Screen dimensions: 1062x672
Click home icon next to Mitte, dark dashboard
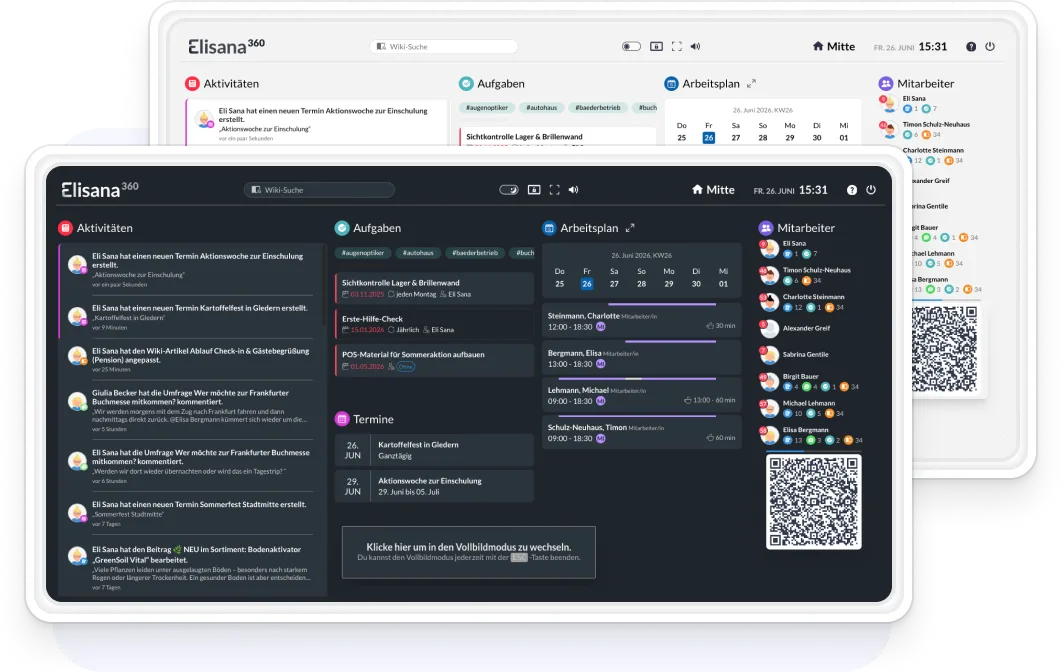(697, 190)
